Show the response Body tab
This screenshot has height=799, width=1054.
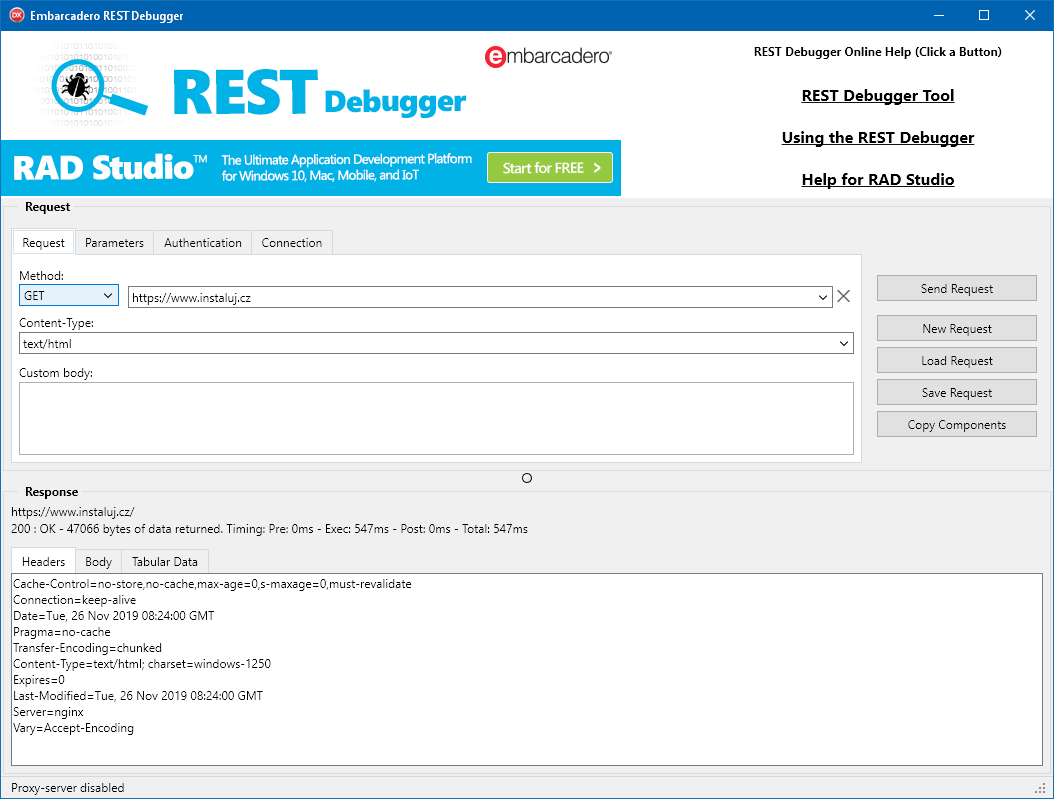[x=98, y=562]
